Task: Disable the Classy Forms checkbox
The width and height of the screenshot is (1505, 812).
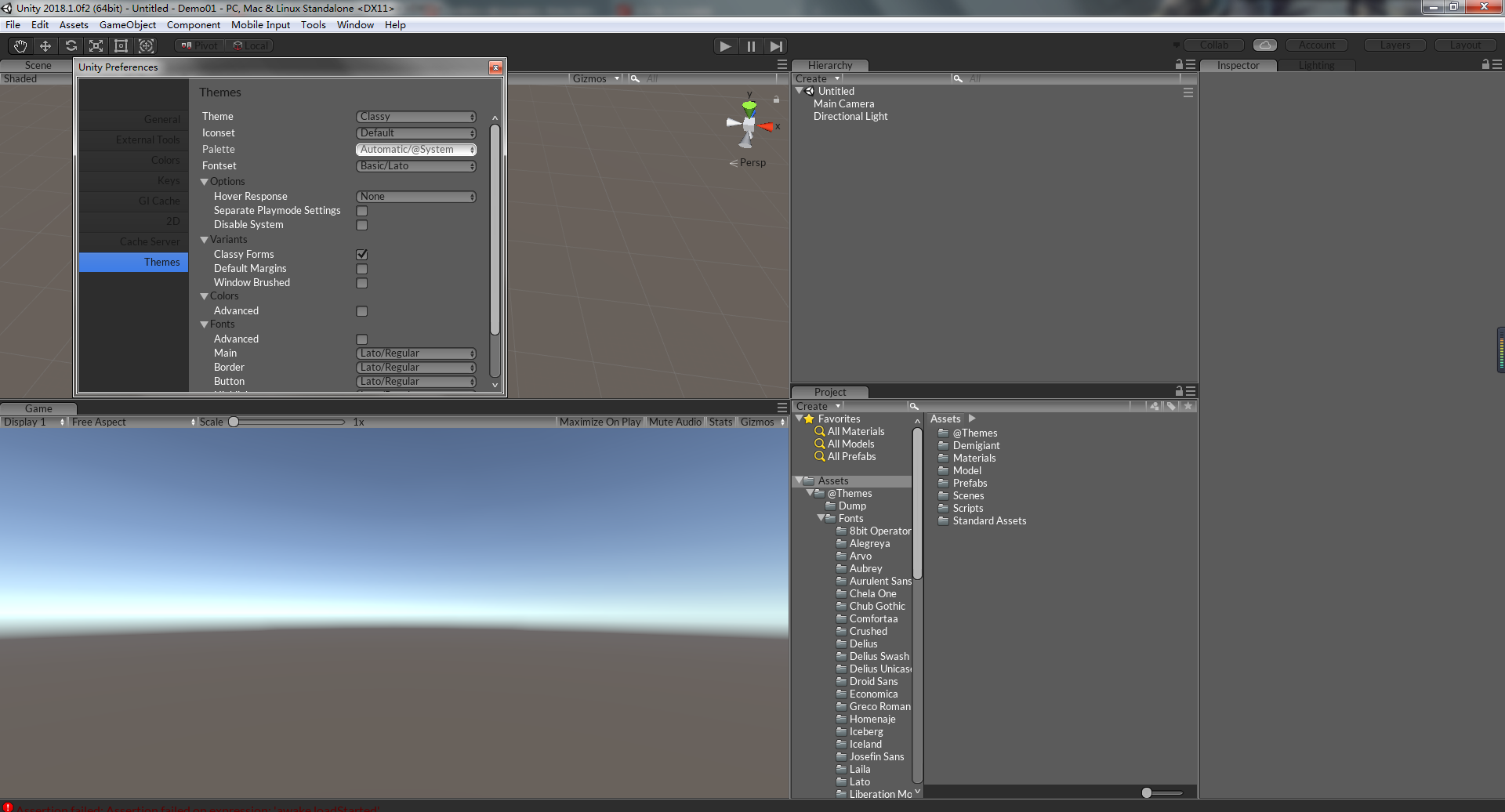Action: click(361, 254)
